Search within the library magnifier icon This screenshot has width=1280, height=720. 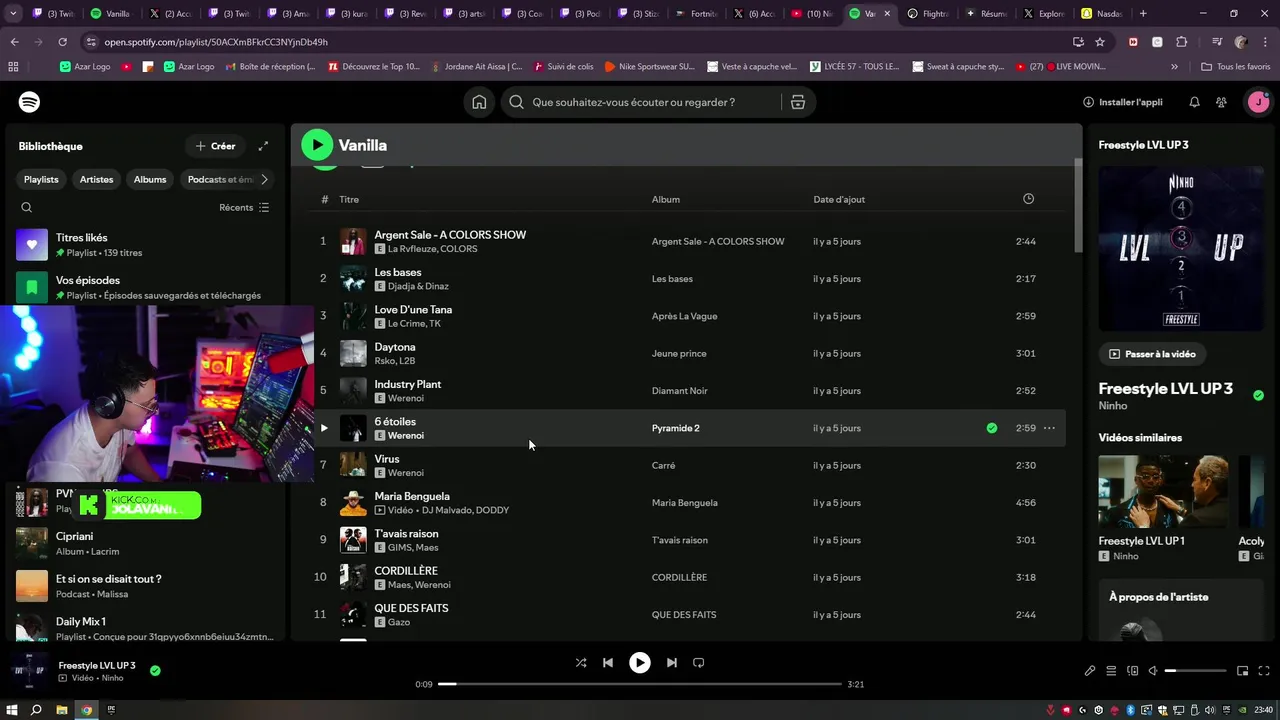coord(27,207)
